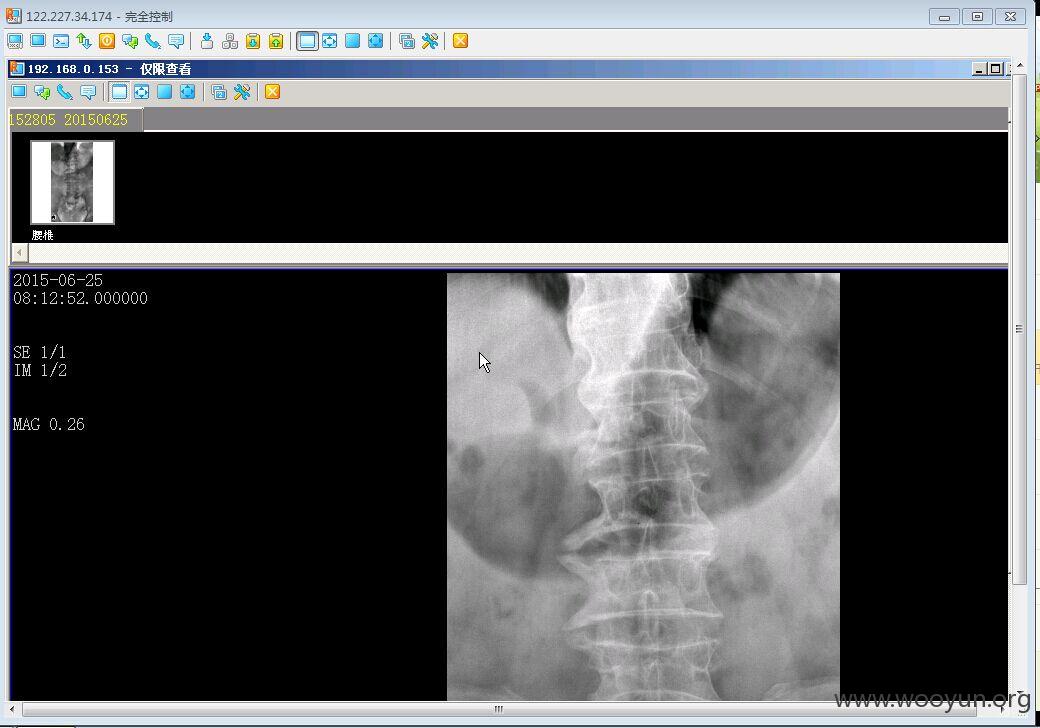Click the IM 1/2 overlay text
The width and height of the screenshot is (1040, 728).
point(40,371)
